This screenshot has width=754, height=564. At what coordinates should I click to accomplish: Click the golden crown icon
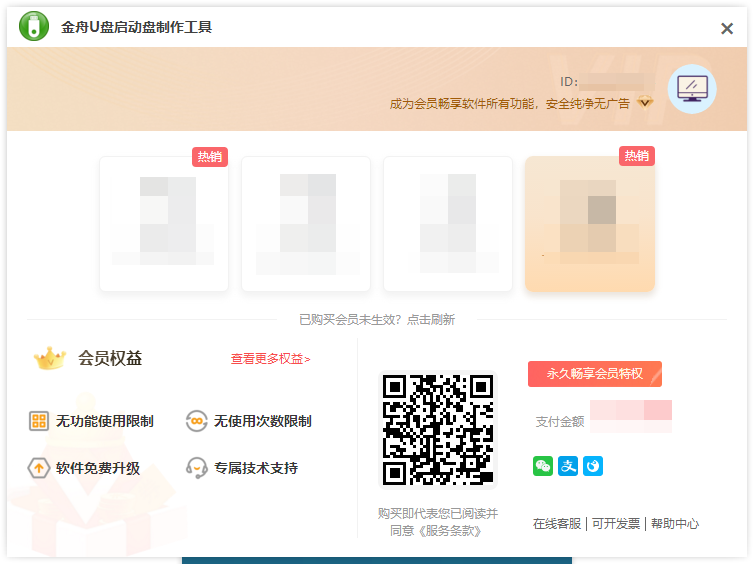pyautogui.click(x=50, y=358)
